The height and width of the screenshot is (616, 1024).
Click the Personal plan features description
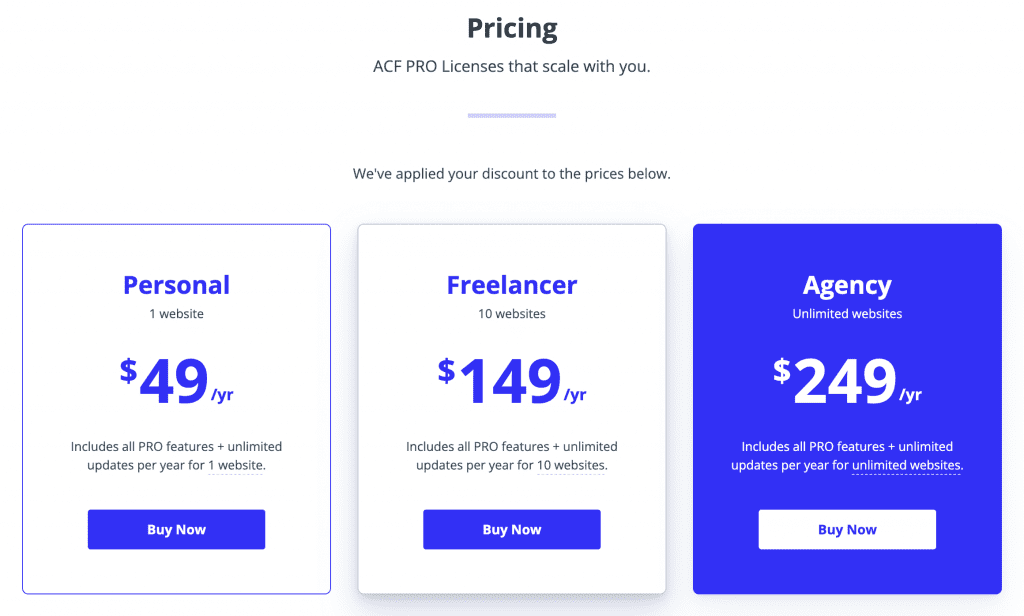pos(176,456)
